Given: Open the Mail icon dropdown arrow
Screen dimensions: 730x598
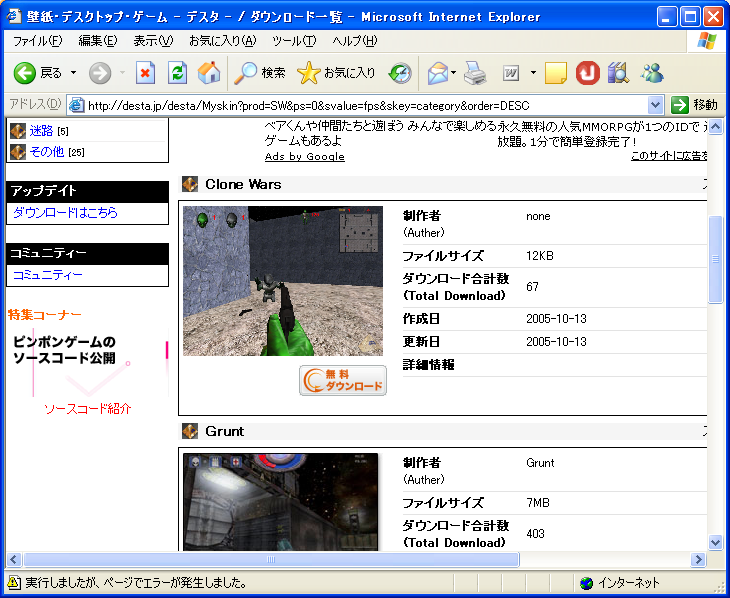Looking at the screenshot, I should (x=453, y=73).
